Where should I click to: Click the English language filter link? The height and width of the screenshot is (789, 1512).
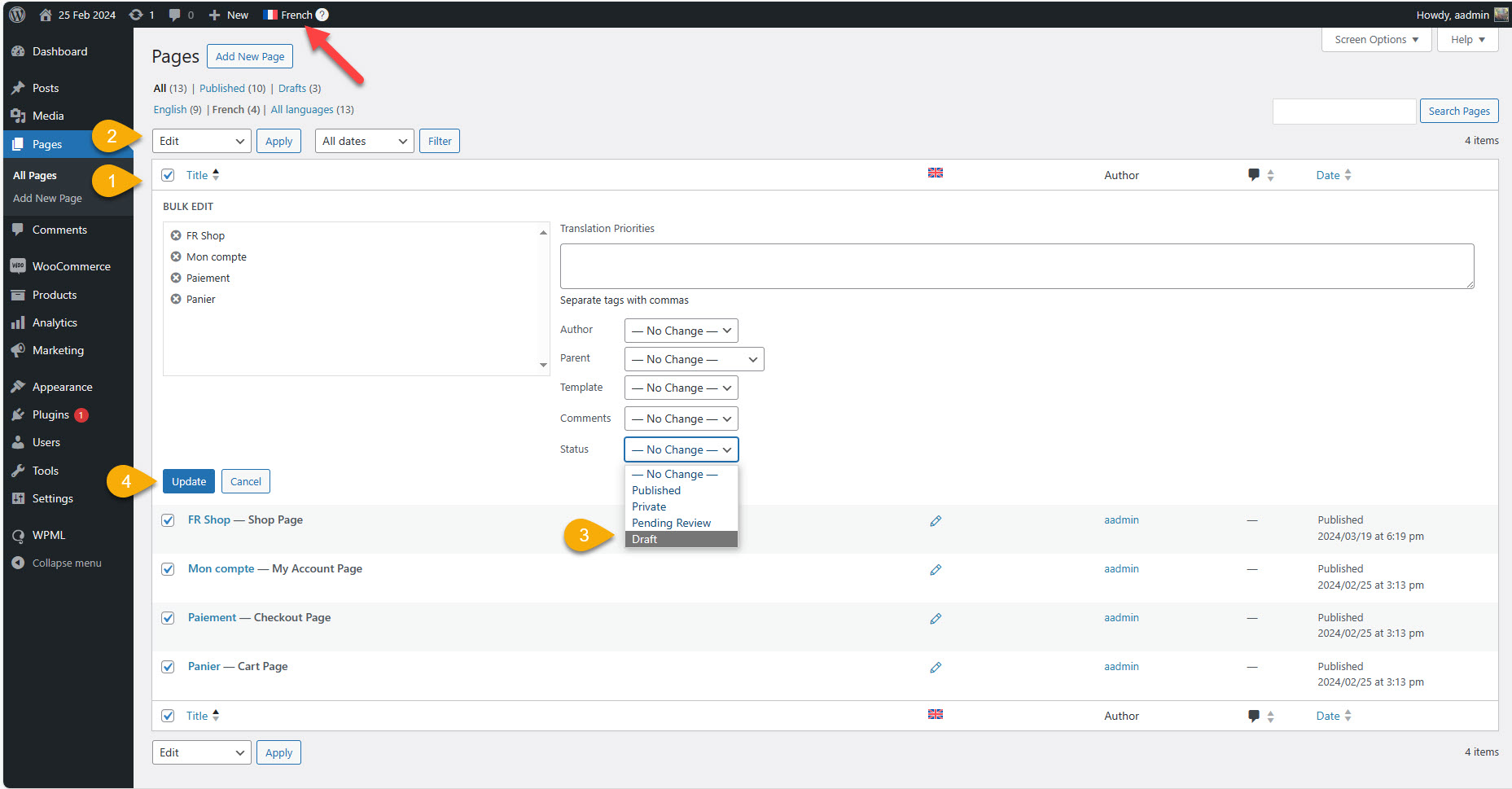[169, 110]
